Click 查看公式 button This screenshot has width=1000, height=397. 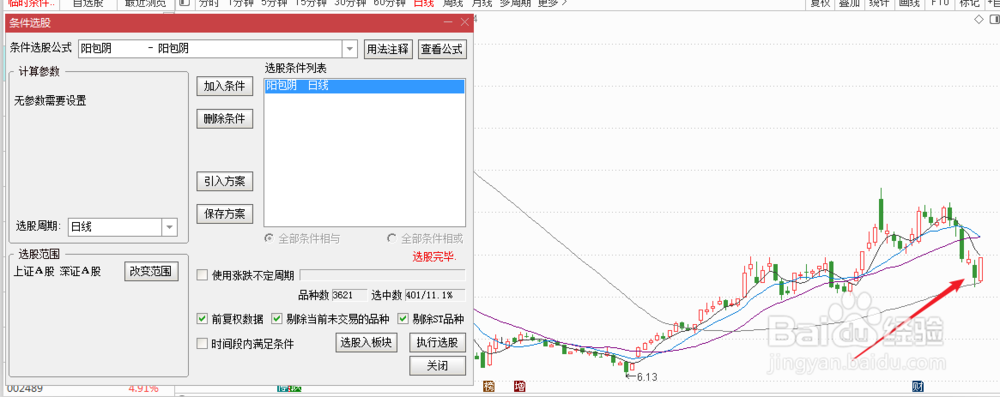pyautogui.click(x=443, y=49)
